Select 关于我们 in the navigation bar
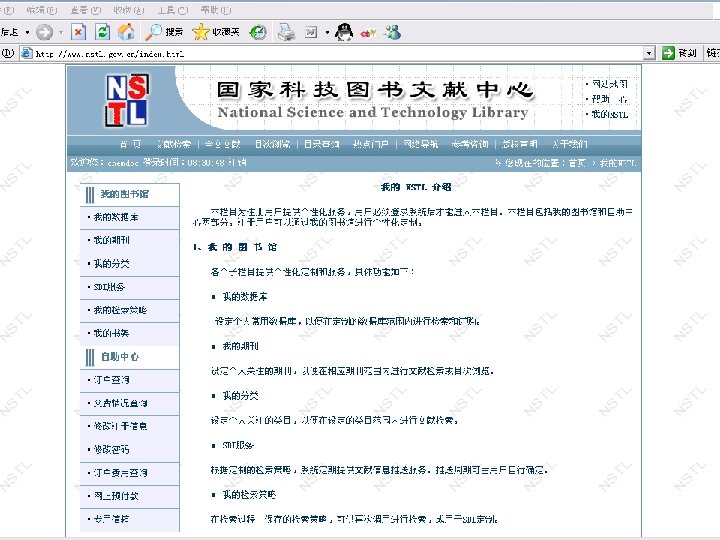 point(570,144)
